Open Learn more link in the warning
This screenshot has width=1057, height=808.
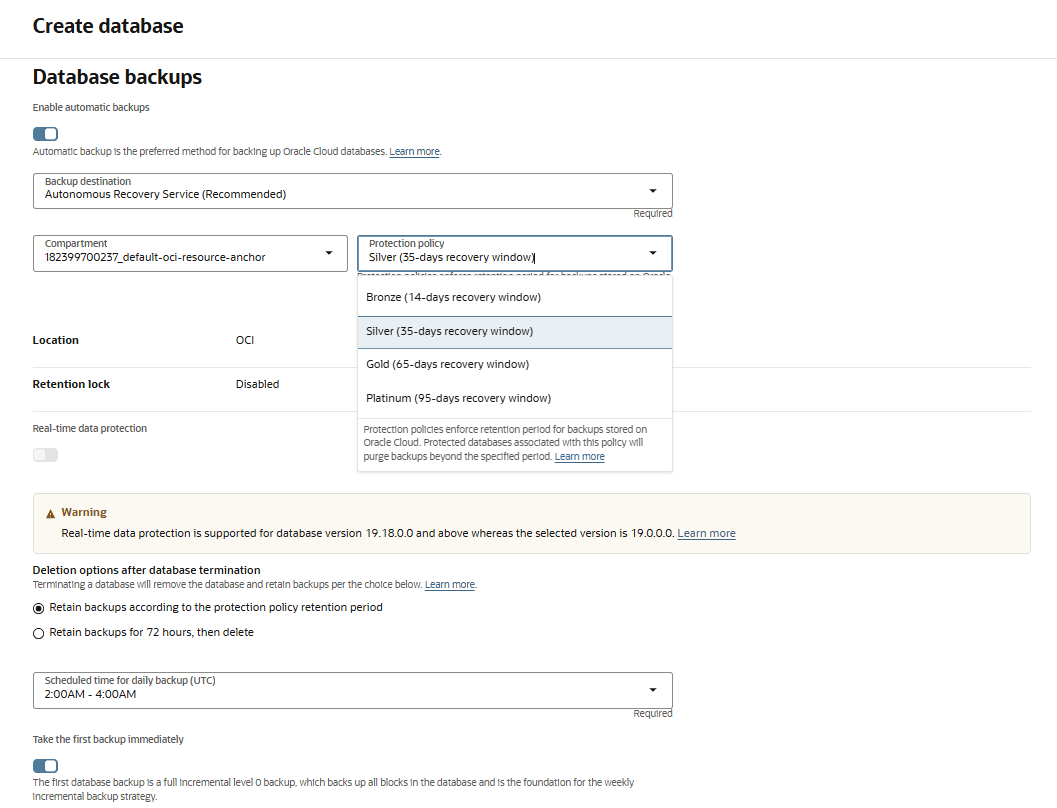tap(706, 534)
